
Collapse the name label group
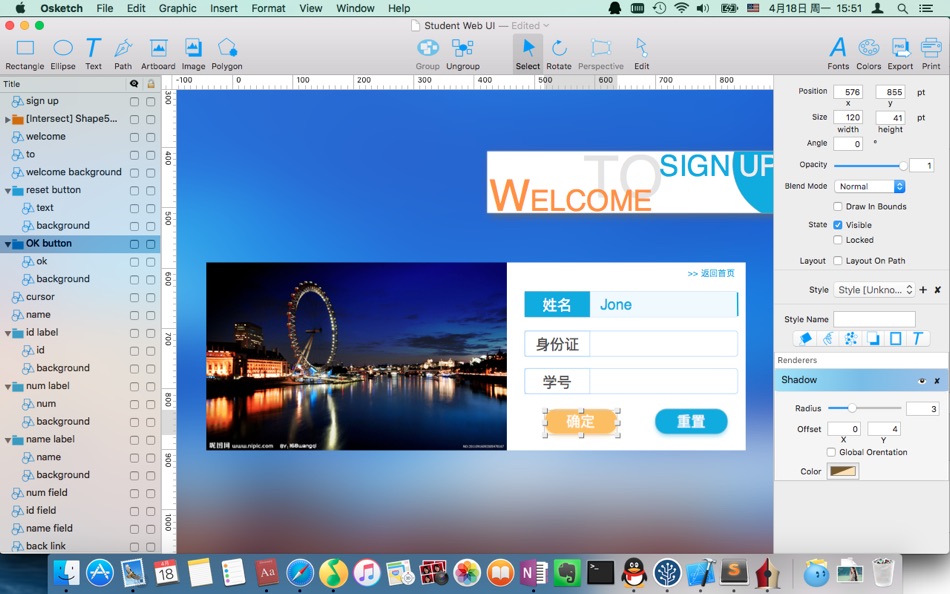(x=7, y=440)
